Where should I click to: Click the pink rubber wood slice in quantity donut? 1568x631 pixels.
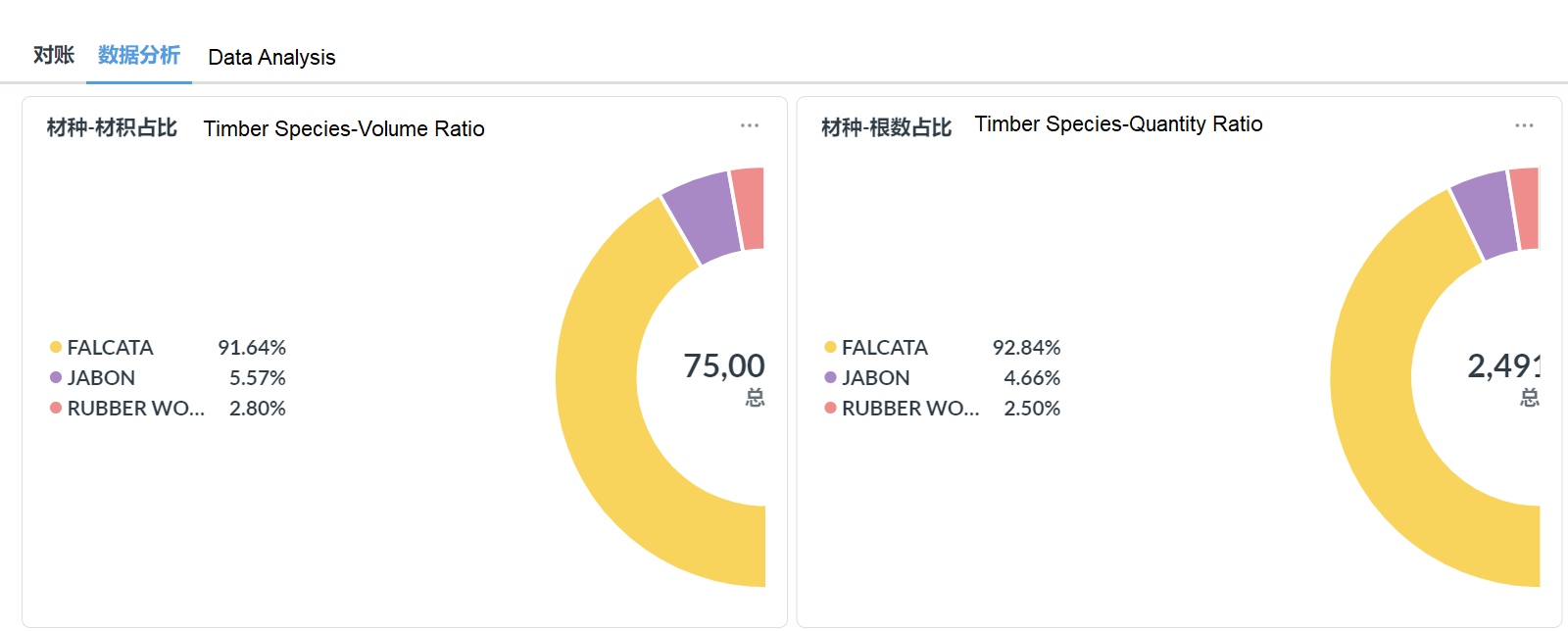(x=1526, y=208)
